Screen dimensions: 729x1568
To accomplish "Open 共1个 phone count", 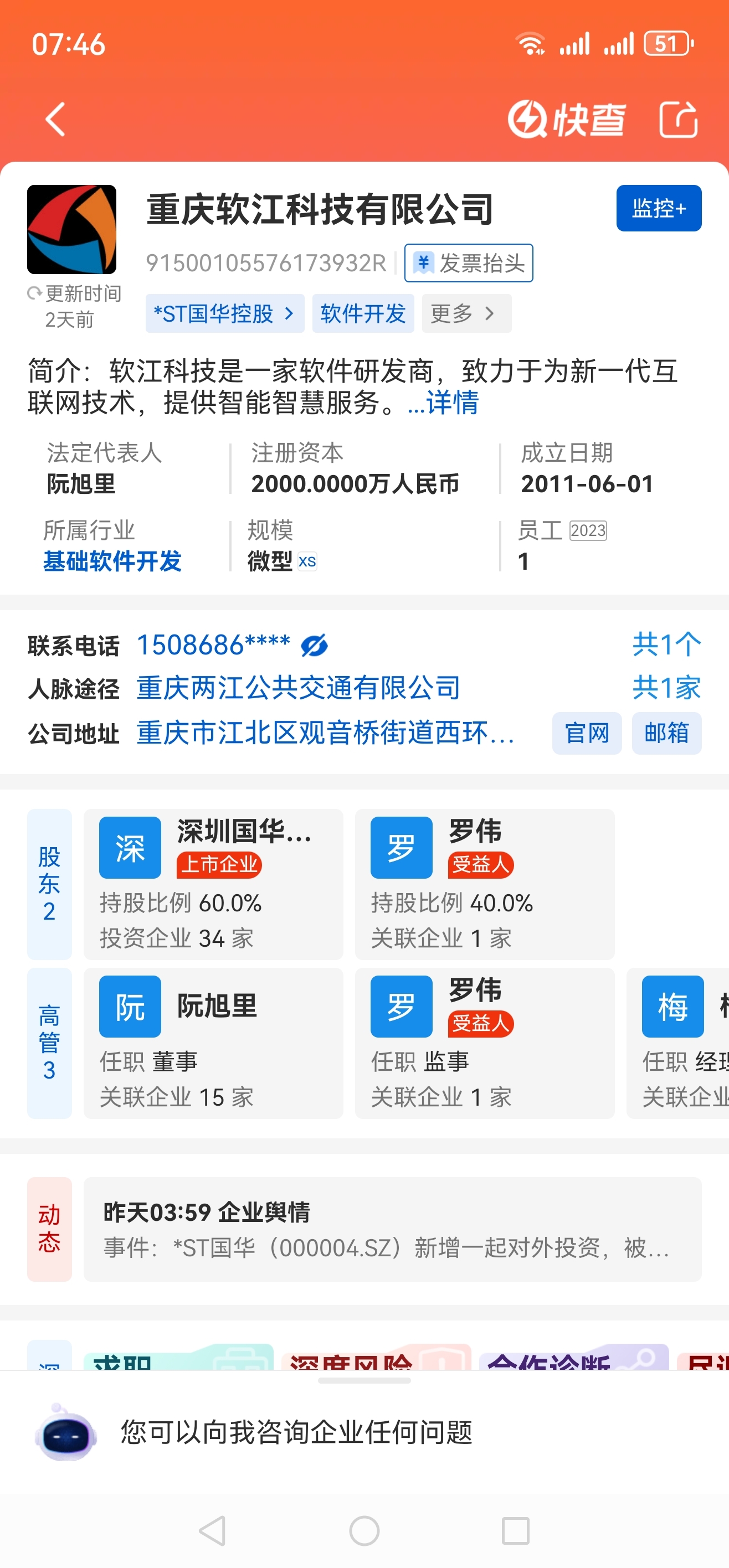I will coord(667,644).
